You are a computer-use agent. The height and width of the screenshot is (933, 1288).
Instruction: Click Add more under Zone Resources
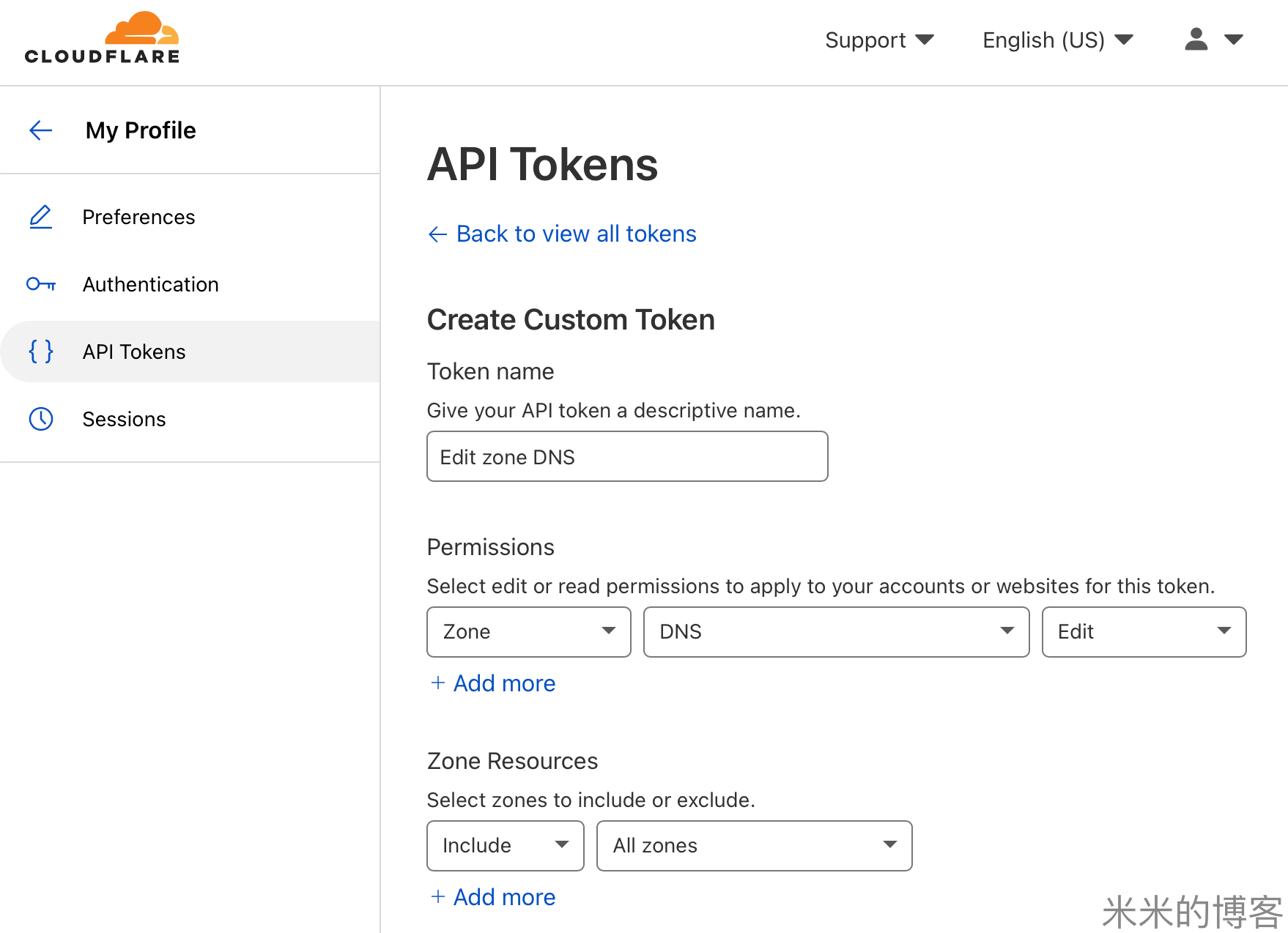[503, 896]
